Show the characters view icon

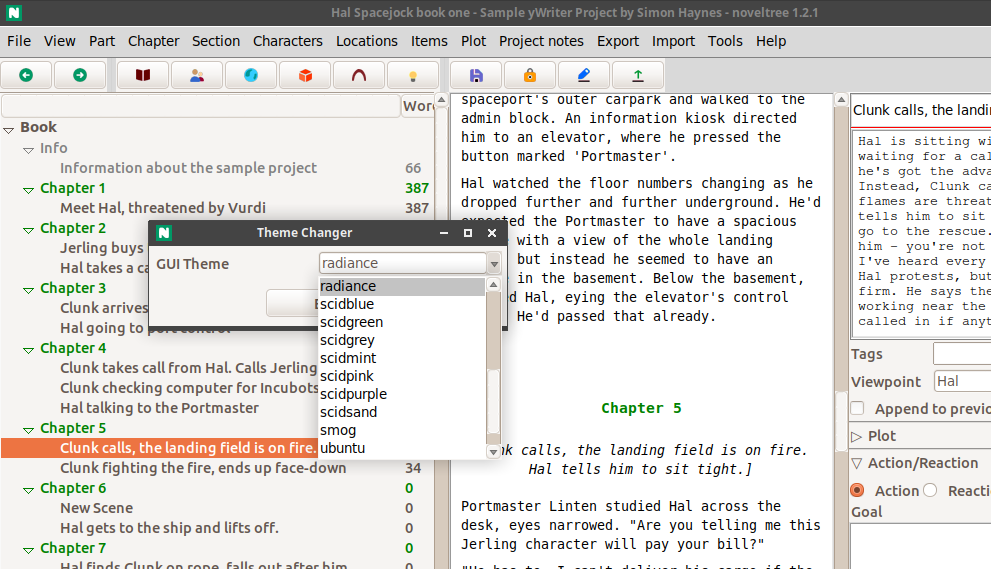point(197,75)
